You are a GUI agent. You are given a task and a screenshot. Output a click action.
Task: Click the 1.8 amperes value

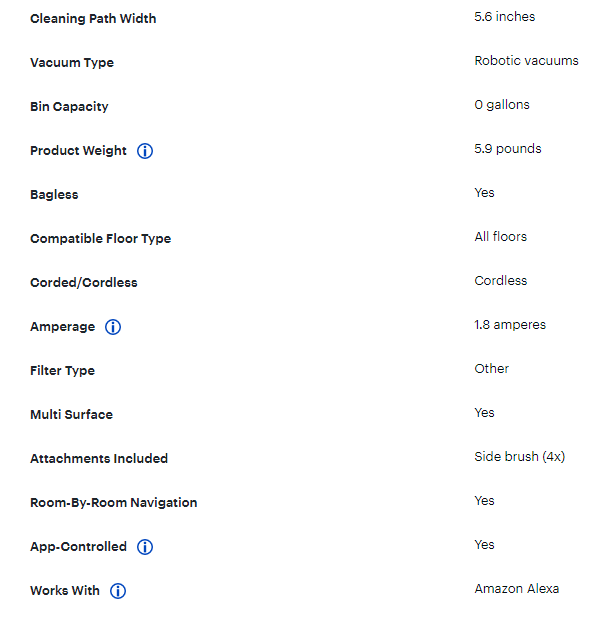coord(510,325)
